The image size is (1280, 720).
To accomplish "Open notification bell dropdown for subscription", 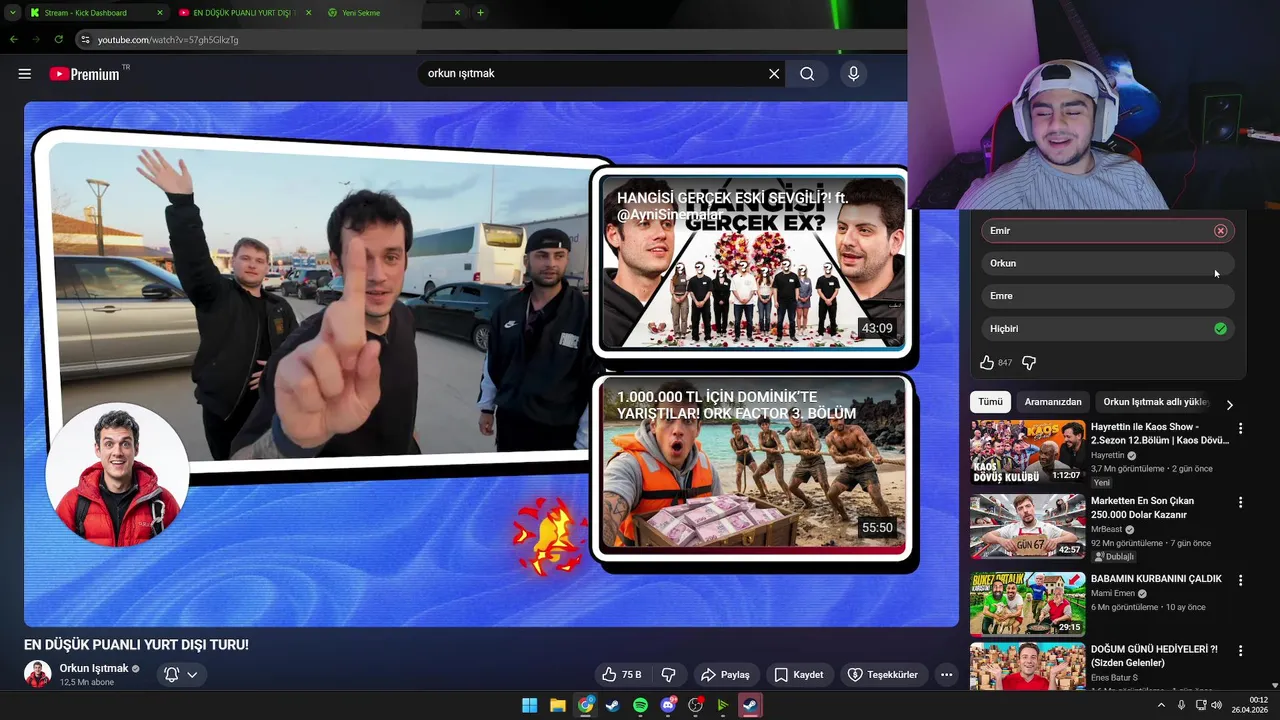I will click(181, 675).
